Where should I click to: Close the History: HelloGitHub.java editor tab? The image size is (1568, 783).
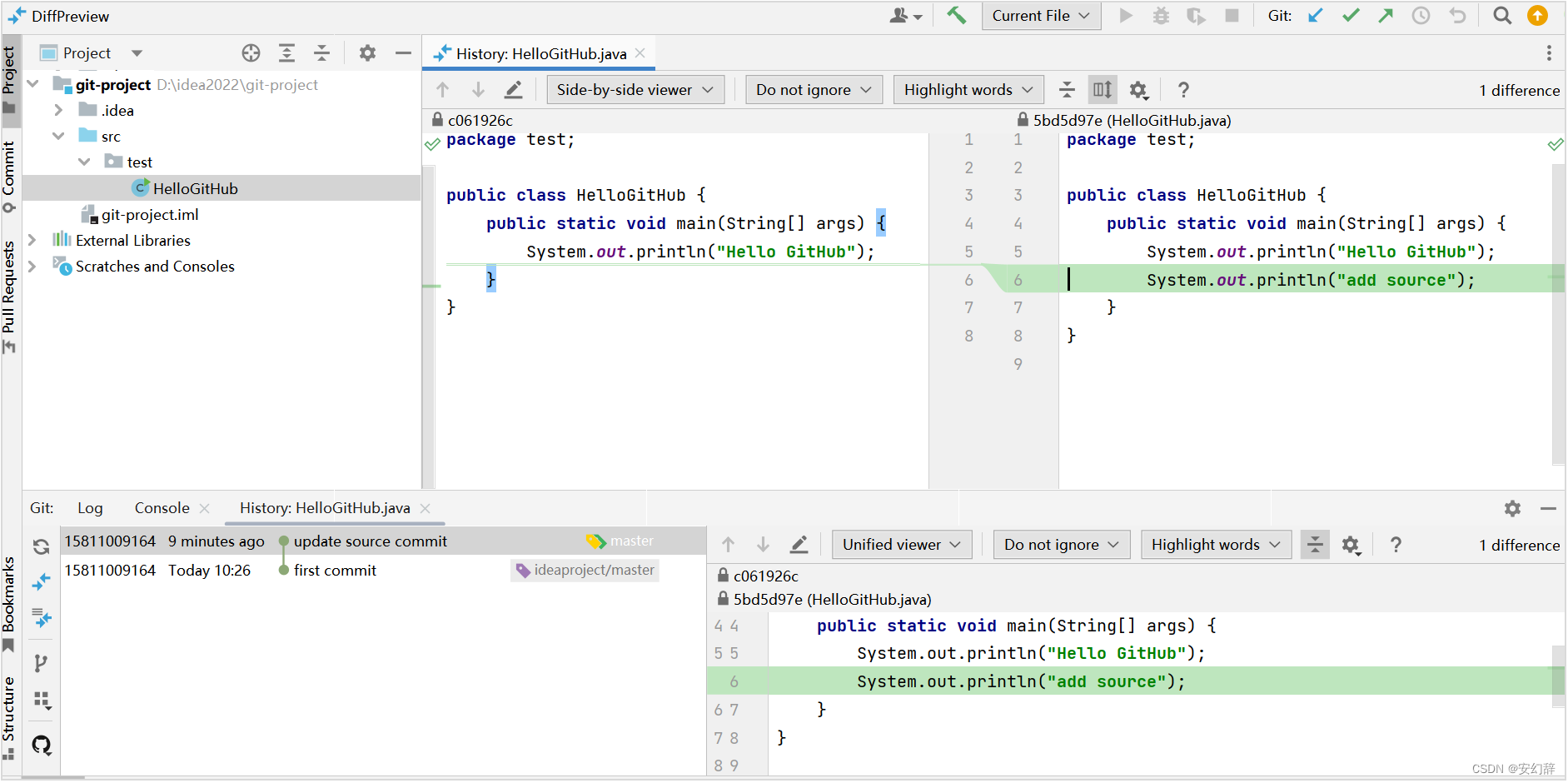coord(640,52)
